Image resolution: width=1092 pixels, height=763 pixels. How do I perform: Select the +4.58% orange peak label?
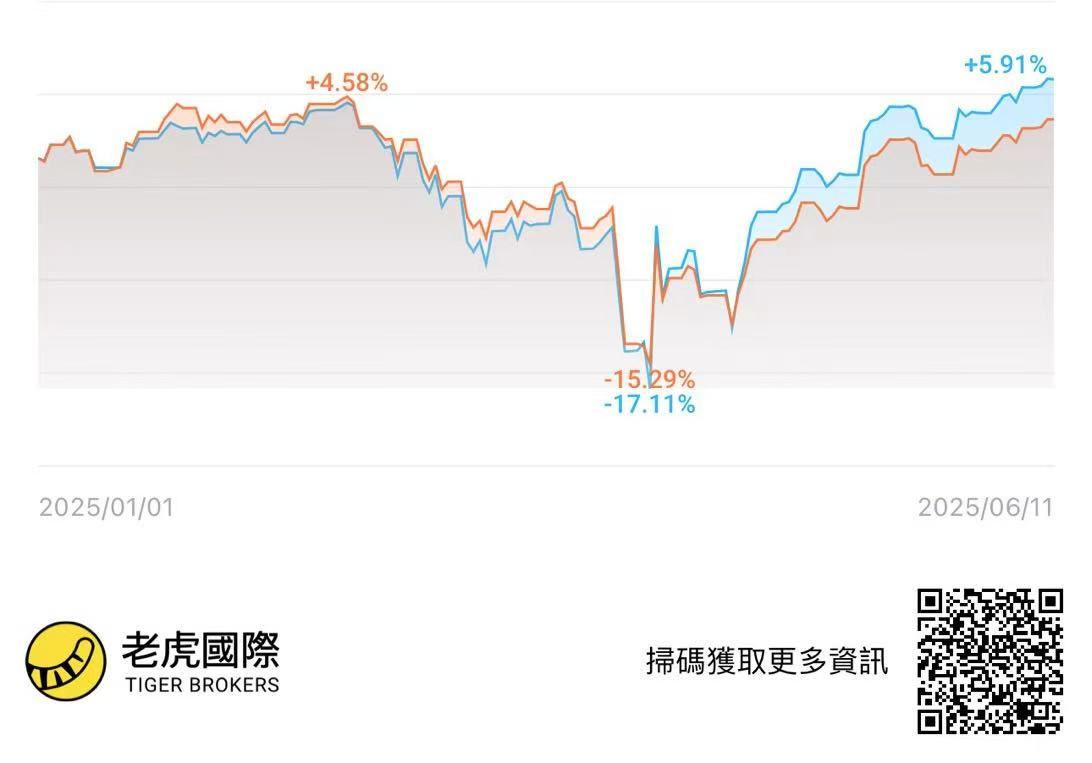(x=347, y=83)
